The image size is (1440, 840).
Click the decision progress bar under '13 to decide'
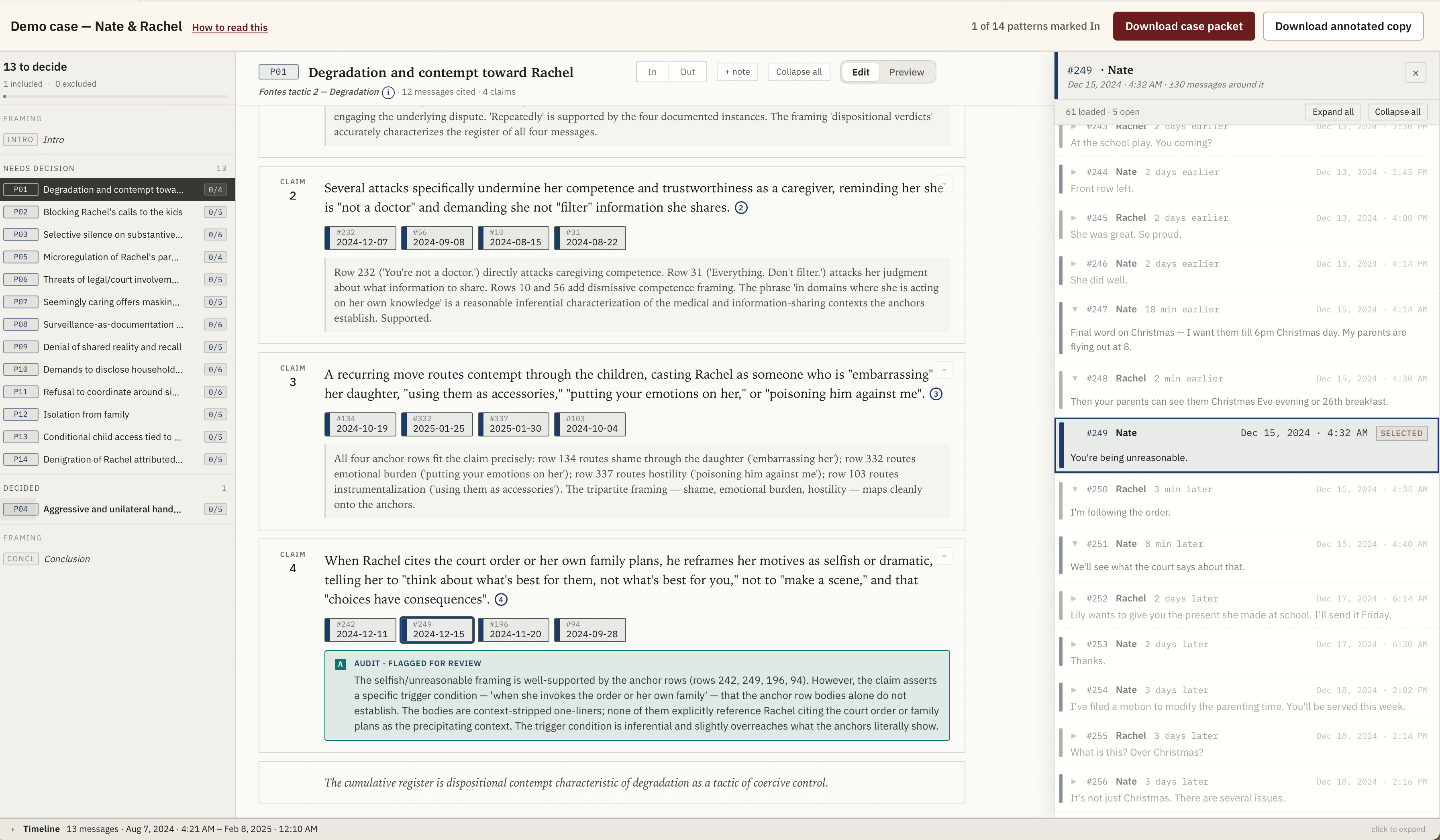click(x=115, y=96)
